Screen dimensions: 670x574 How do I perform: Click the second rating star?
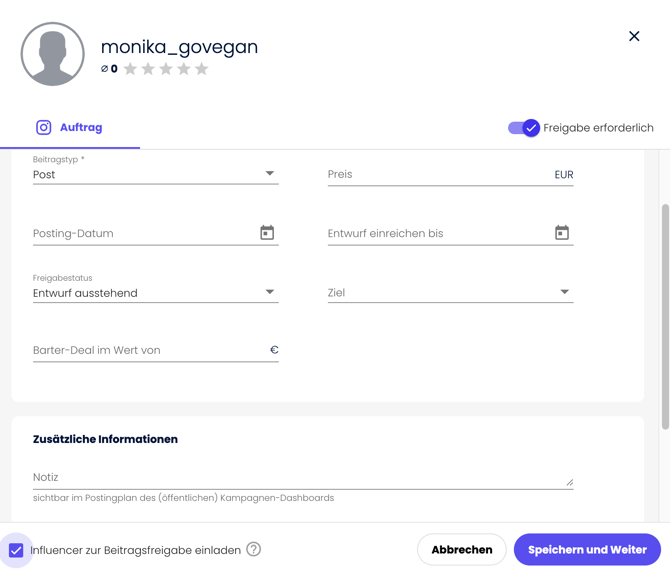[x=148, y=68]
